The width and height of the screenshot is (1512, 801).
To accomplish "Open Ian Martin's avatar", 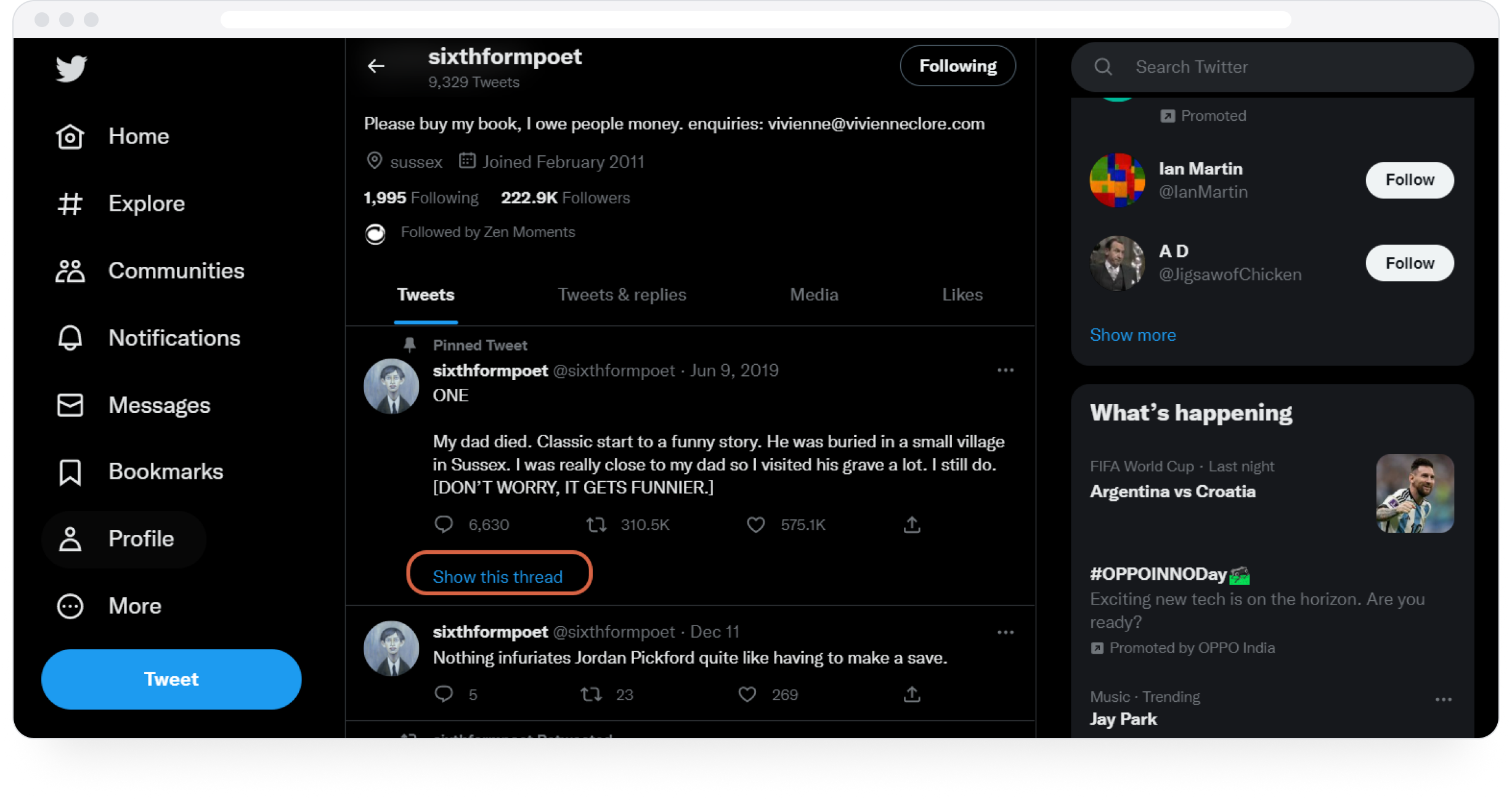I will pos(1117,180).
